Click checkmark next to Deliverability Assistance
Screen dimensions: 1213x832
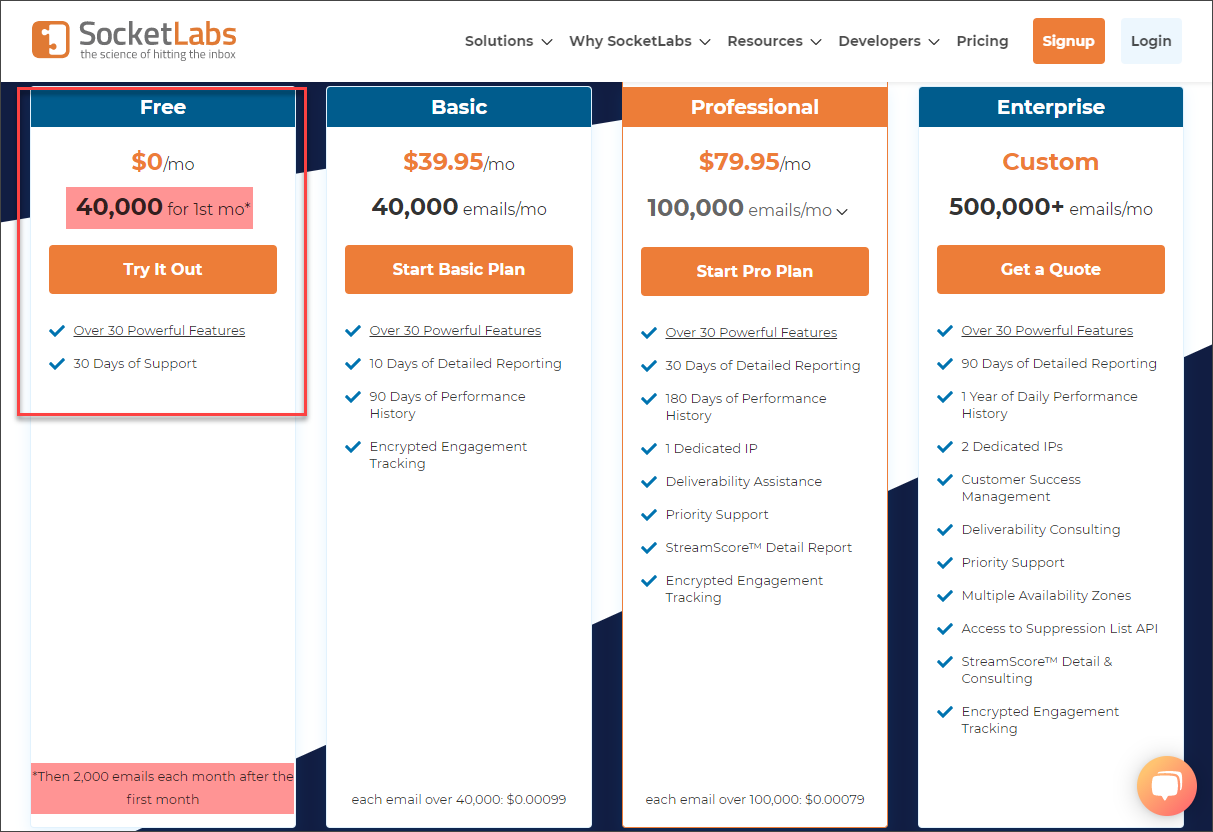[649, 482]
